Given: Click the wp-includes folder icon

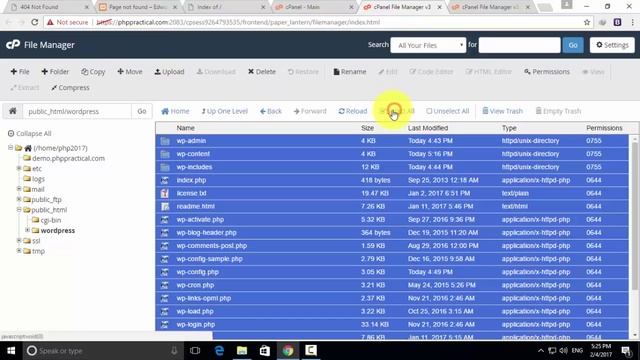Looking at the screenshot, I should click(165, 167).
